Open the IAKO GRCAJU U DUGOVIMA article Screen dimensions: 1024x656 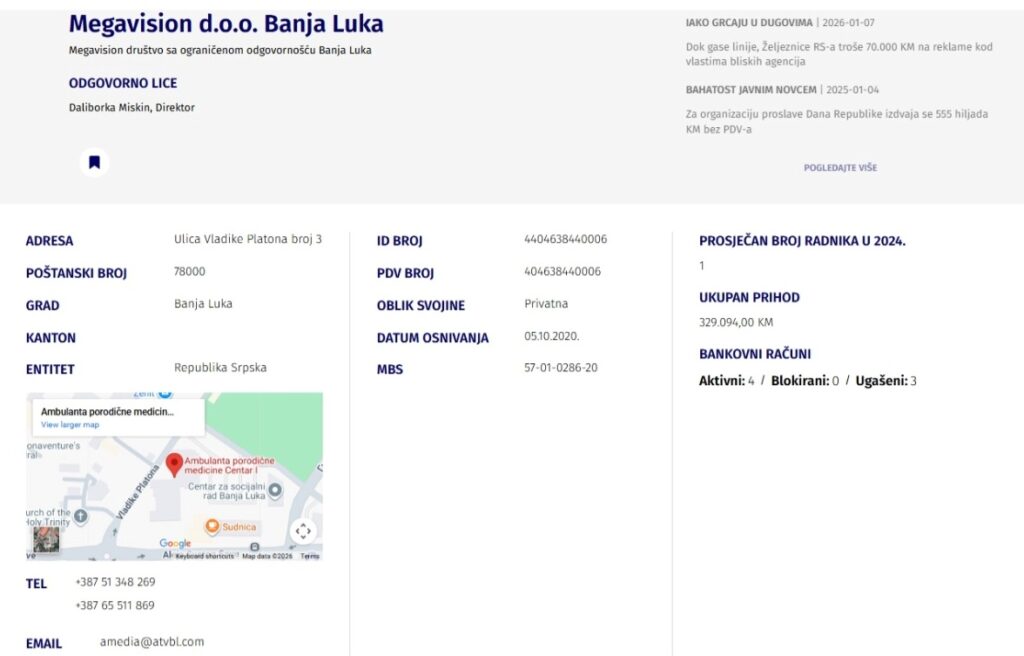point(749,22)
